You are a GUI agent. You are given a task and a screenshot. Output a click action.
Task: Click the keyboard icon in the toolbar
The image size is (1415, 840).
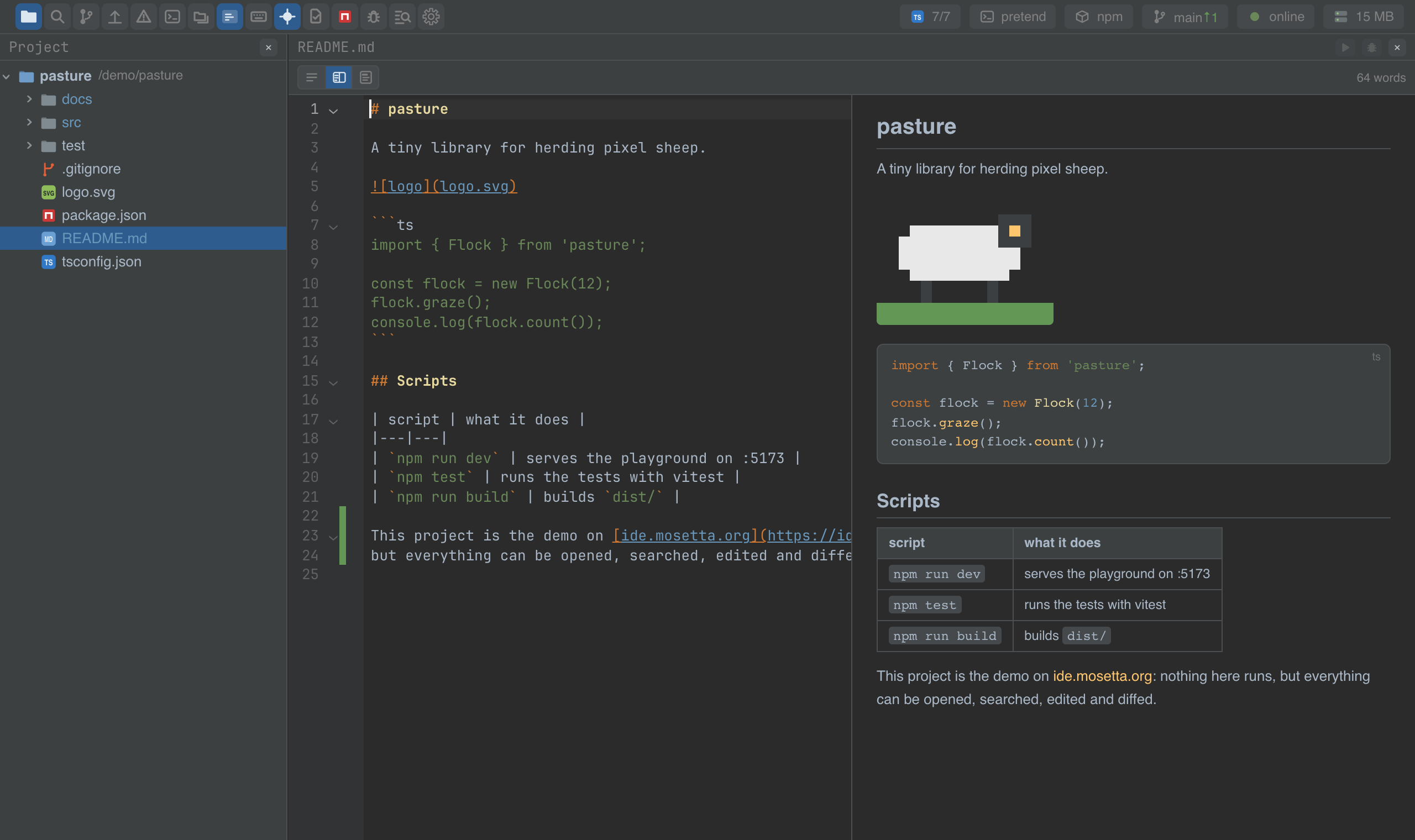click(x=259, y=17)
